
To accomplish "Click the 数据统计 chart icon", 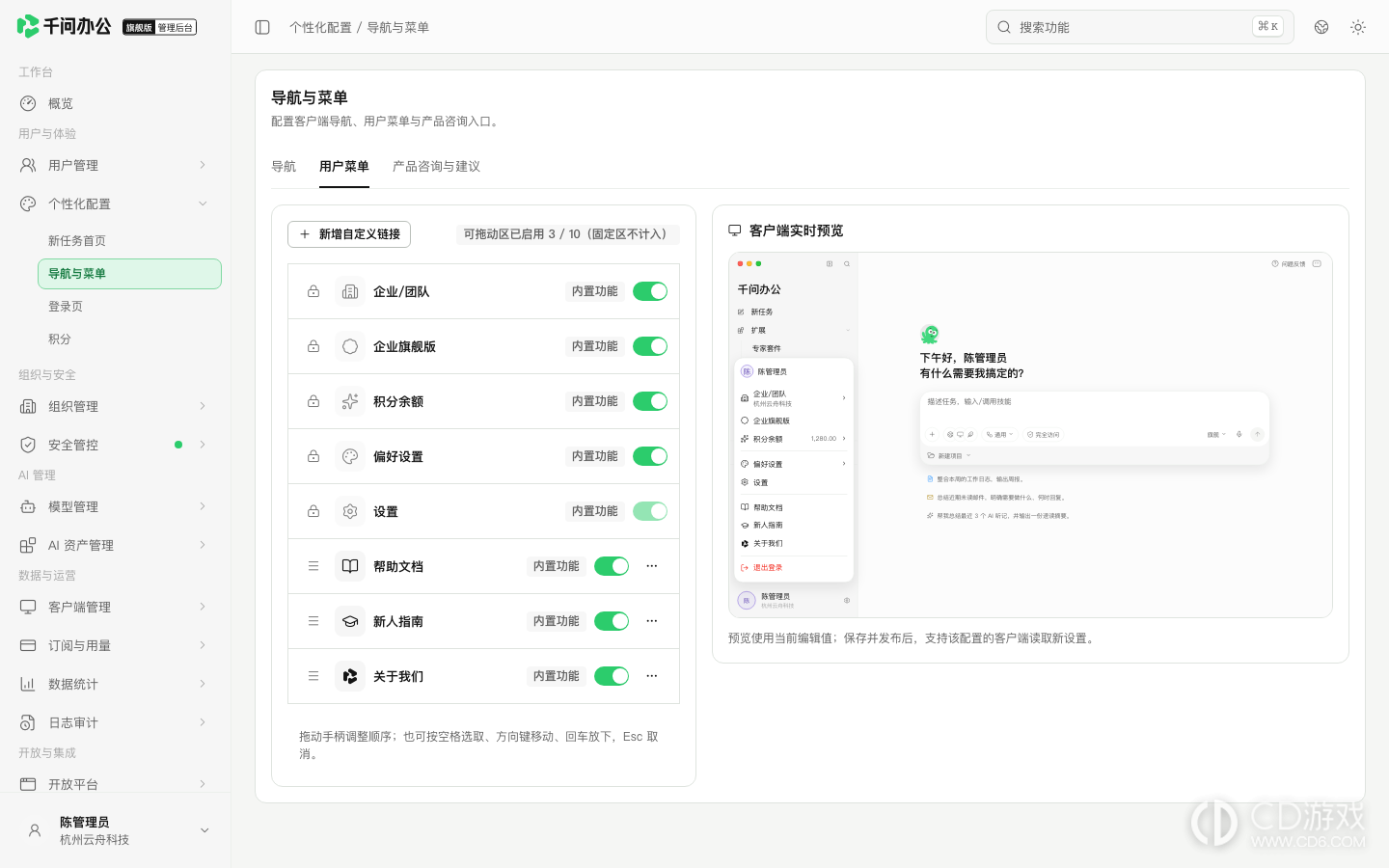I will pyautogui.click(x=28, y=684).
